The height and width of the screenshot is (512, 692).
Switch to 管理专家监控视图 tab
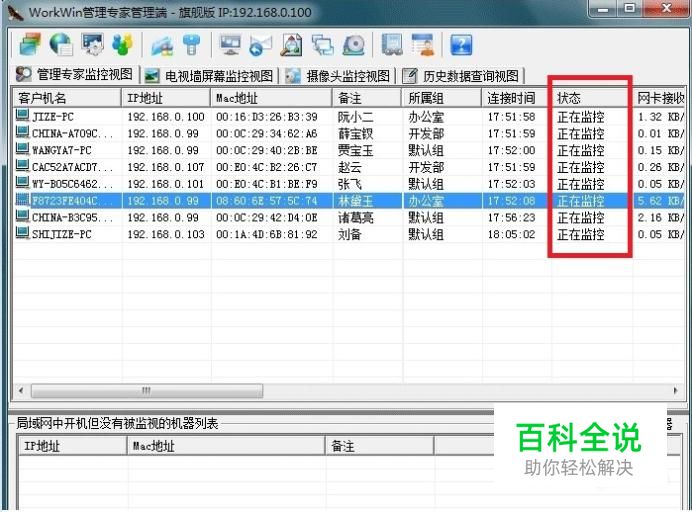point(74,75)
